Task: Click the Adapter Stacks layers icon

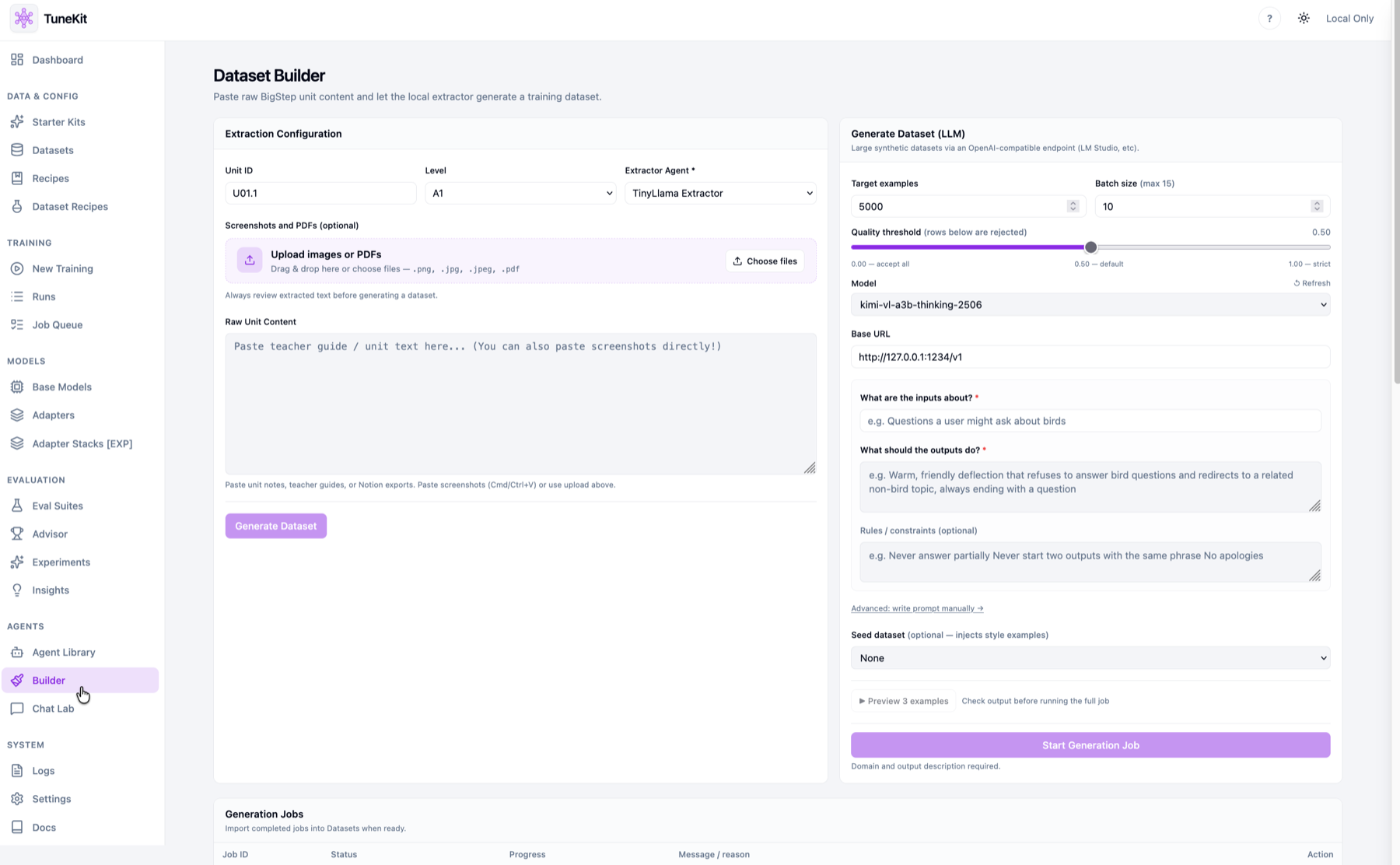Action: (17, 443)
